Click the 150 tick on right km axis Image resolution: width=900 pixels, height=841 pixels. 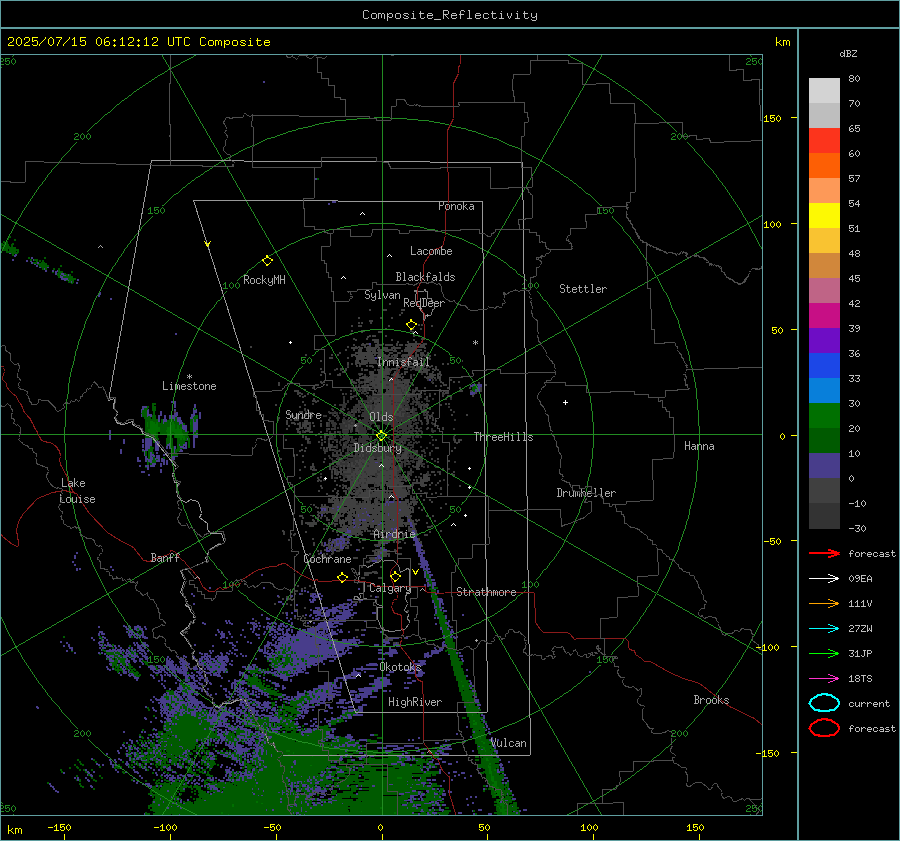(772, 118)
